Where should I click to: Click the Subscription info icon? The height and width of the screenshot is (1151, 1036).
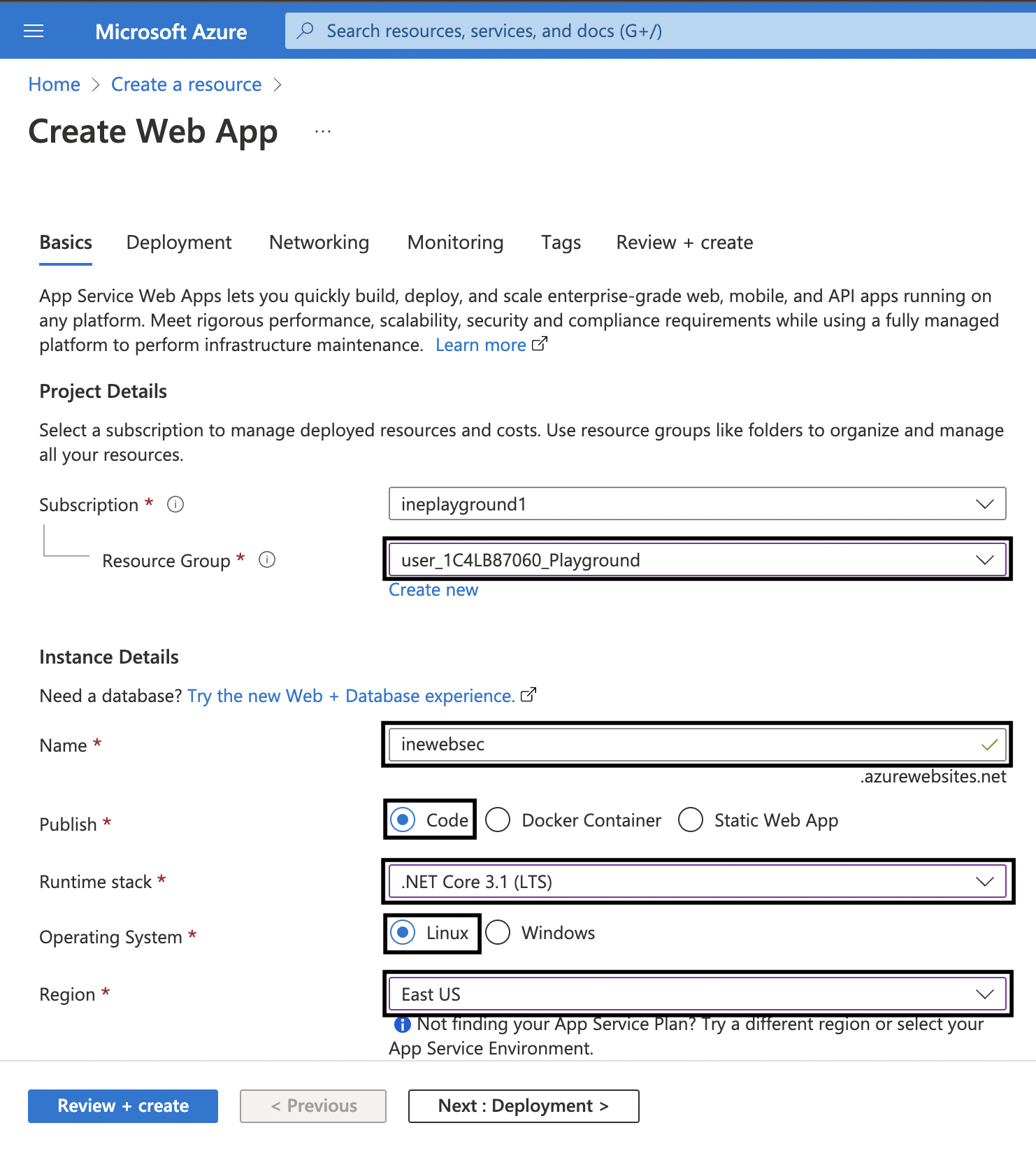[x=175, y=504]
